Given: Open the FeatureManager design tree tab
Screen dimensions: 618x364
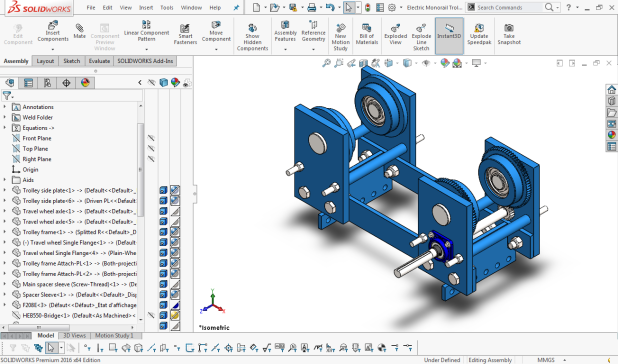Looking at the screenshot, I should click(10, 83).
